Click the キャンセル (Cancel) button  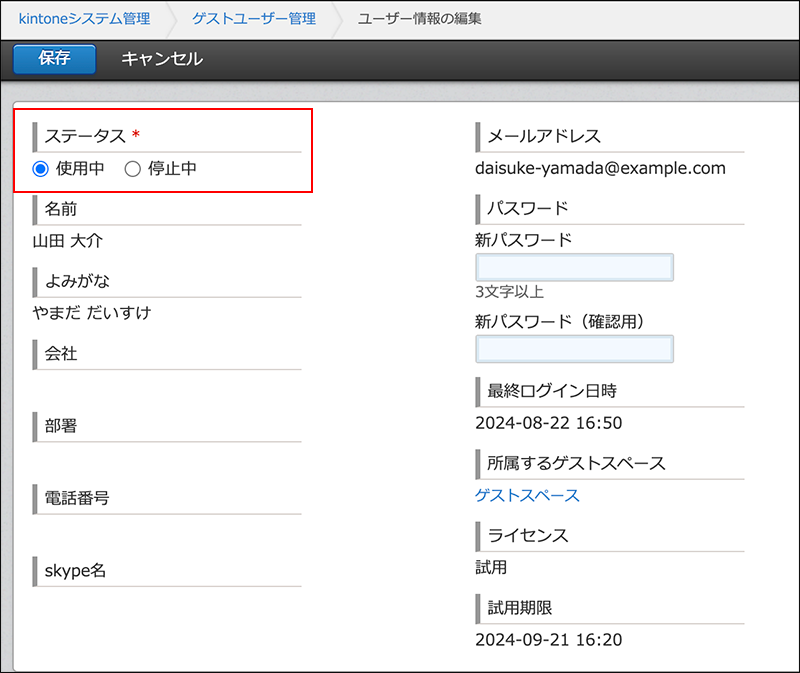(161, 59)
